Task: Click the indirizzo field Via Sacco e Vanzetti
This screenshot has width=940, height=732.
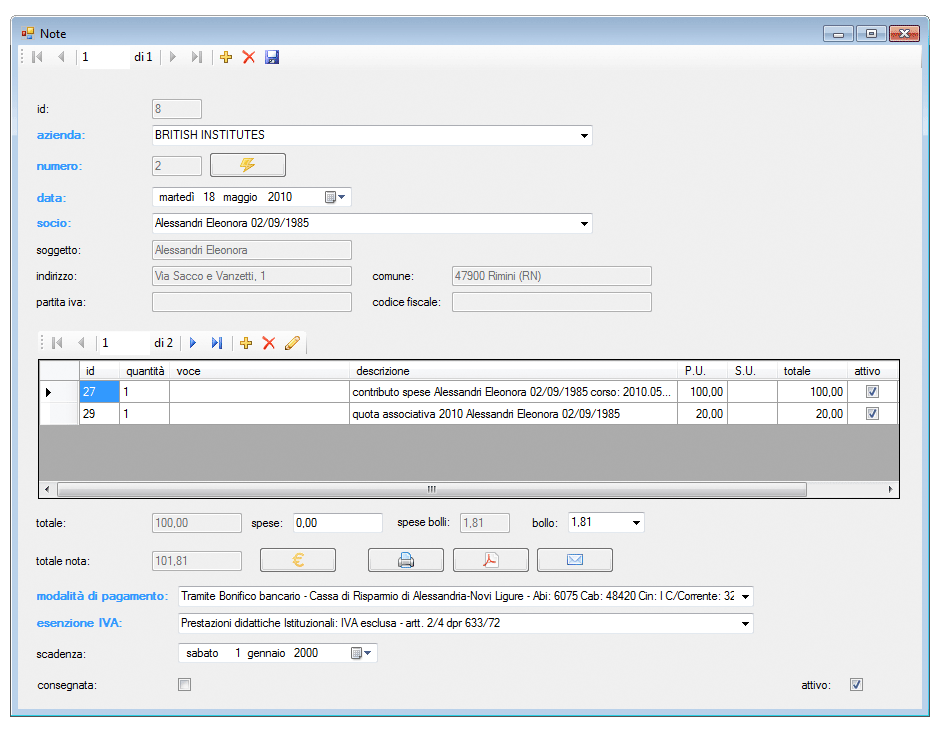Action: [x=252, y=276]
